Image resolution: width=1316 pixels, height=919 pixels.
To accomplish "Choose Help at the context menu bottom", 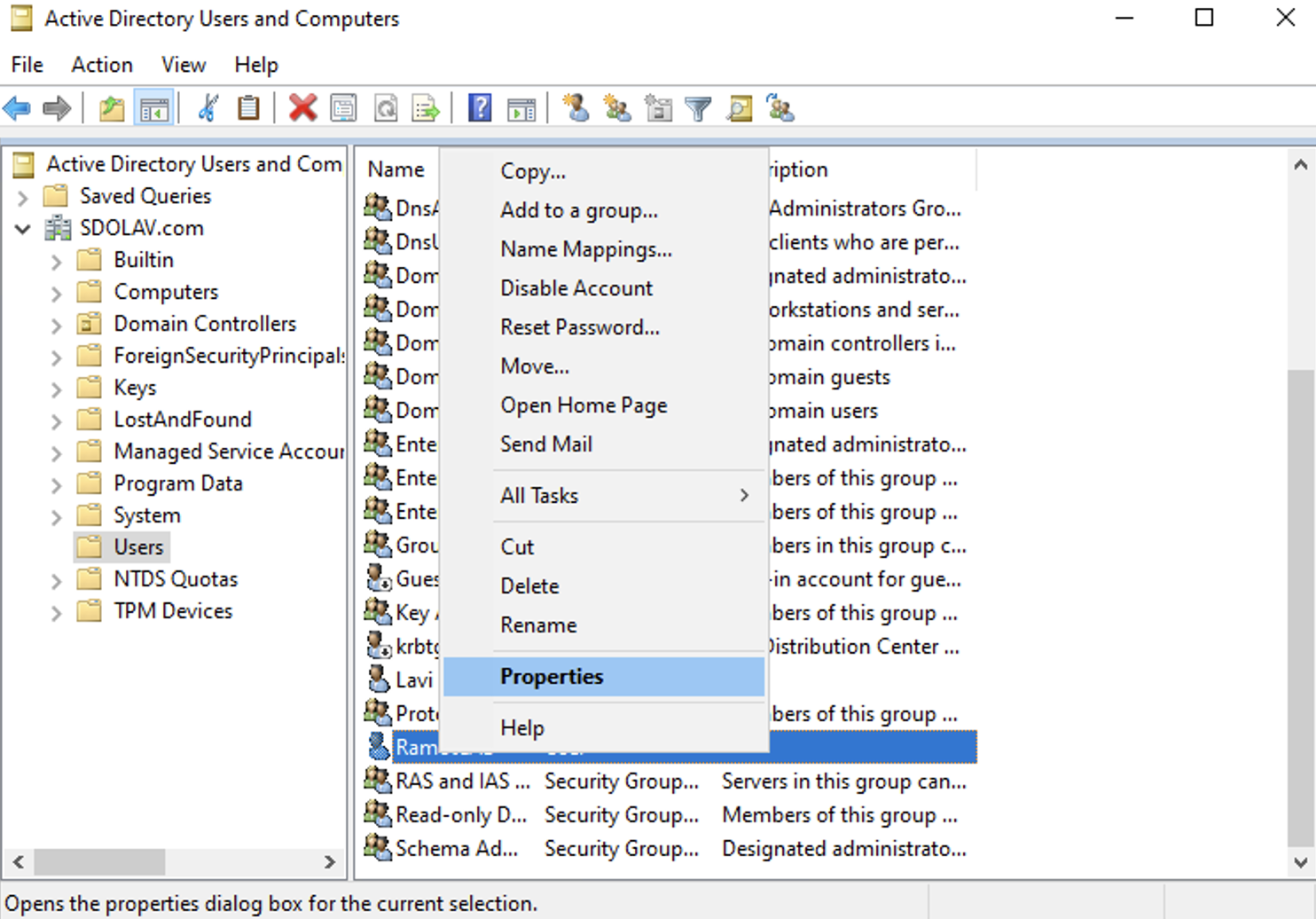I will [604, 728].
